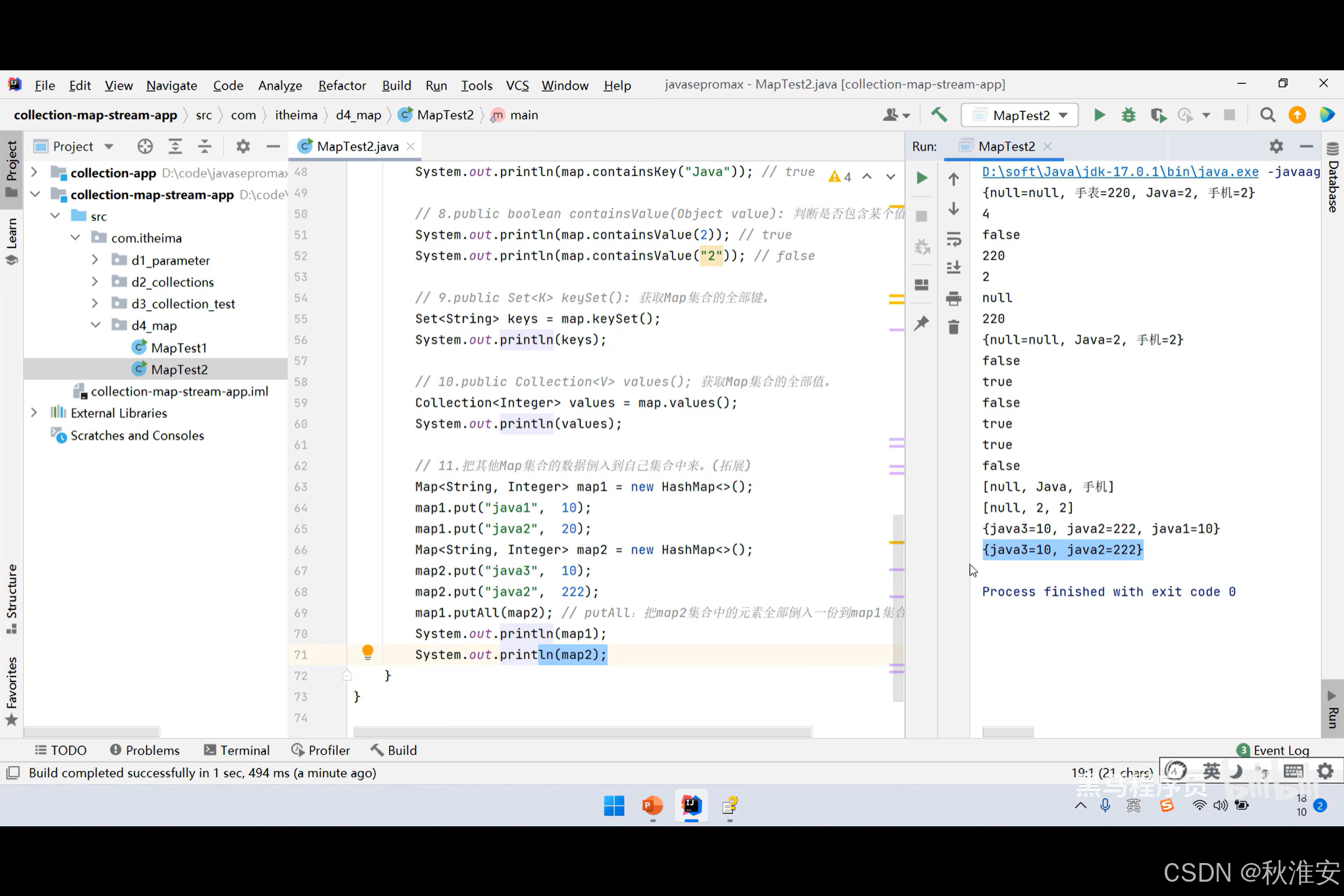Click the intention lightbulb on line 71
The image size is (1344, 896).
coord(367,651)
